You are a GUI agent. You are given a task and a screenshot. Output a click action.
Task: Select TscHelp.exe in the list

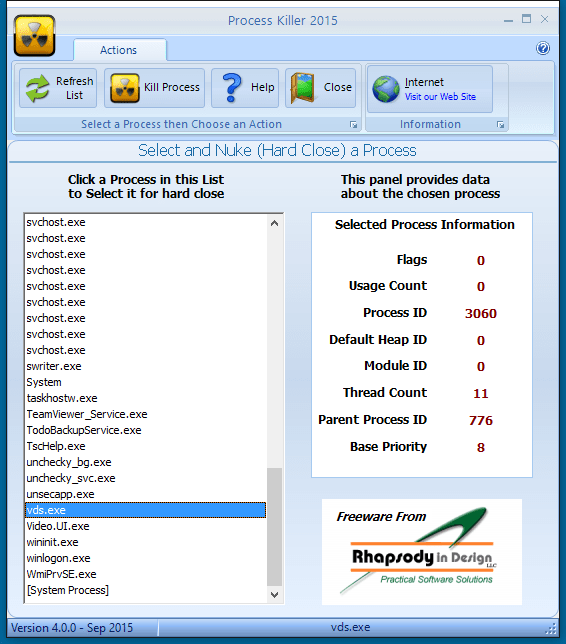click(145, 446)
